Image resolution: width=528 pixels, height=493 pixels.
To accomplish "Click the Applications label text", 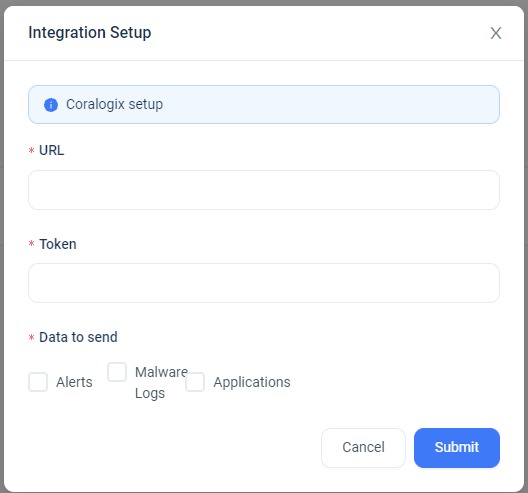I will [252, 382].
